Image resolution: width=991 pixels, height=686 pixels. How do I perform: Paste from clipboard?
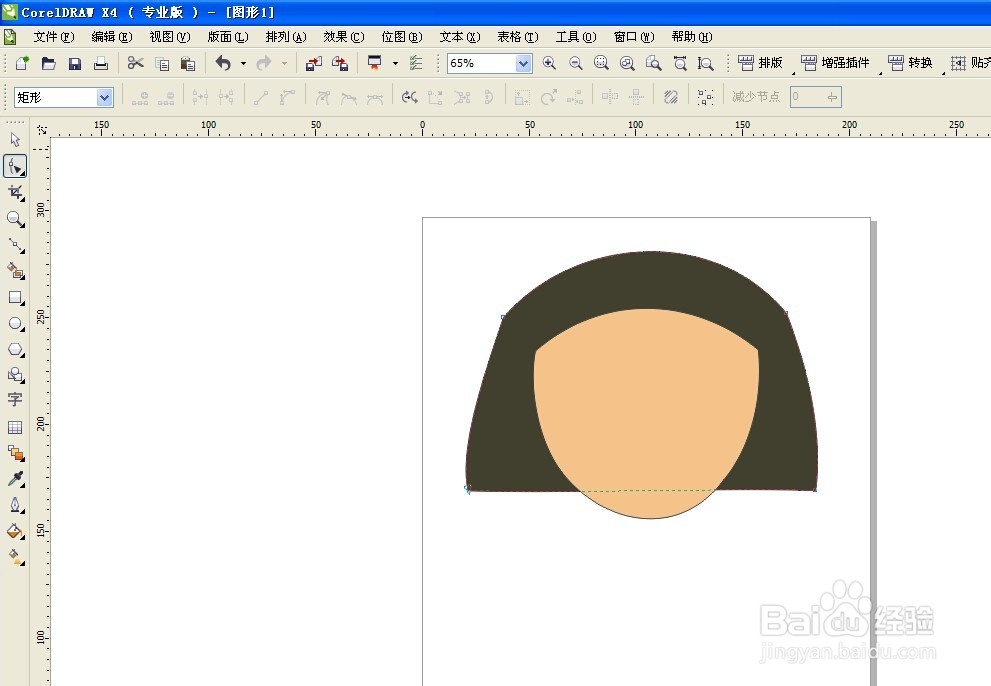coord(188,63)
